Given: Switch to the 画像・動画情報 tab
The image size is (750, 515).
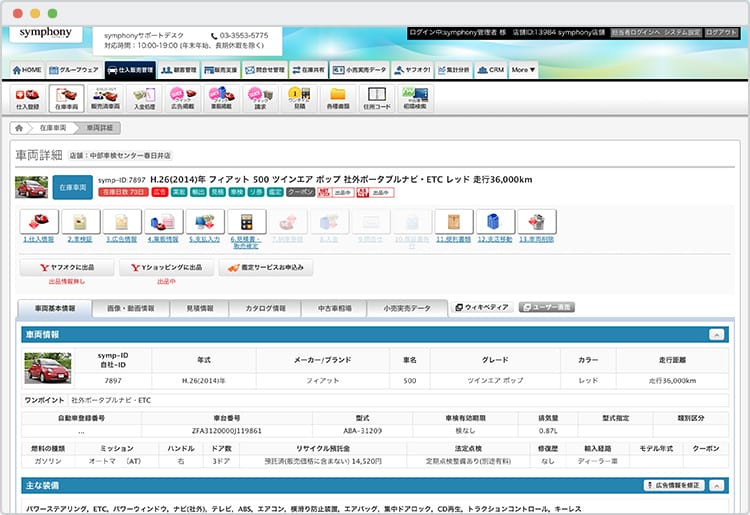Looking at the screenshot, I should tap(133, 308).
